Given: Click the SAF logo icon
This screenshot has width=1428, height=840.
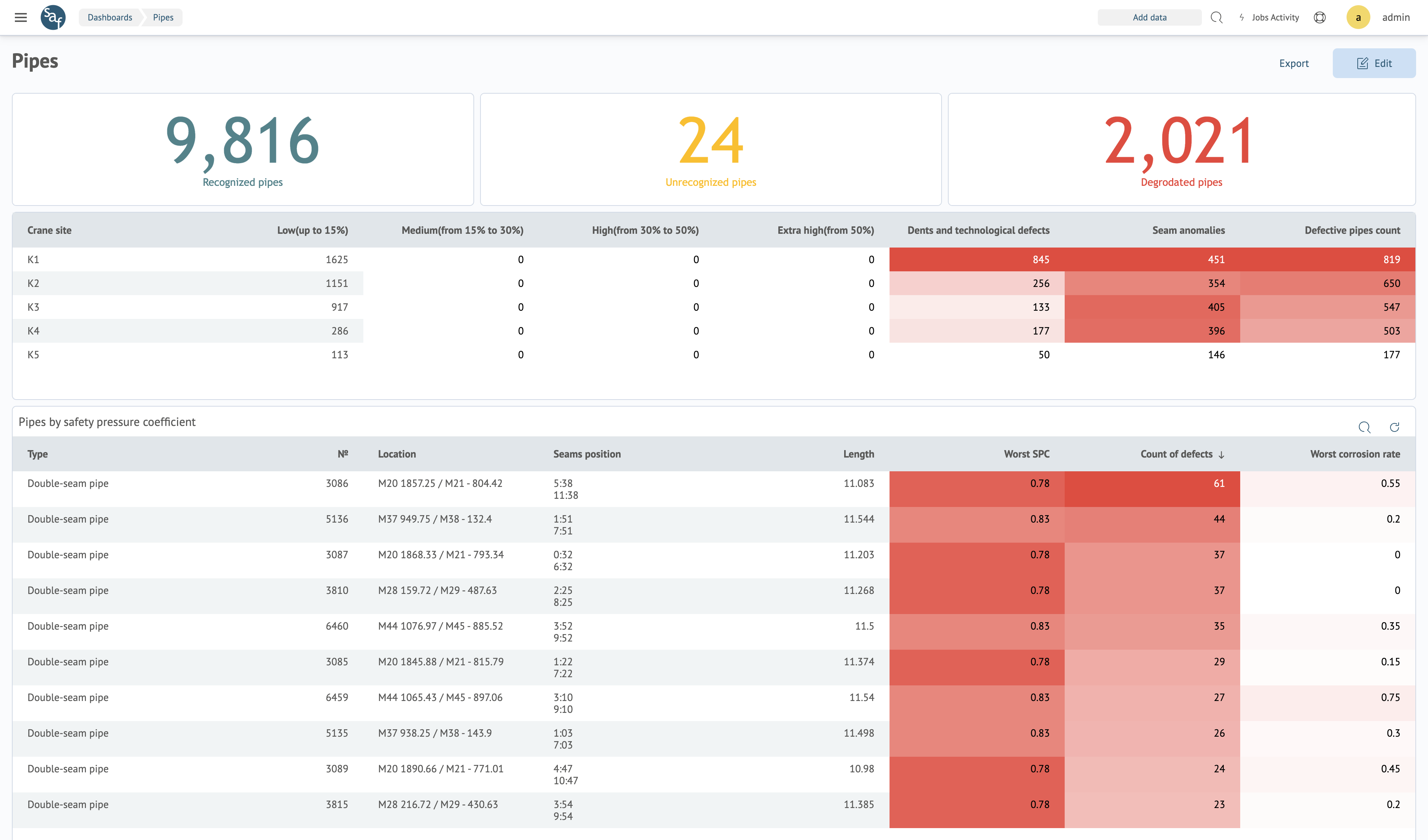Looking at the screenshot, I should click(x=53, y=17).
